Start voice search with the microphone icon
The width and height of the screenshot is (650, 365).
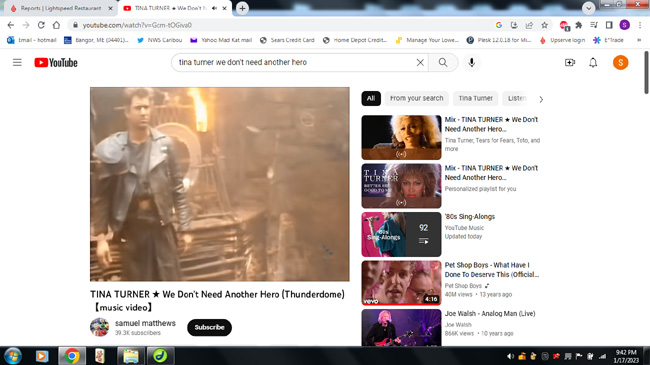472,63
